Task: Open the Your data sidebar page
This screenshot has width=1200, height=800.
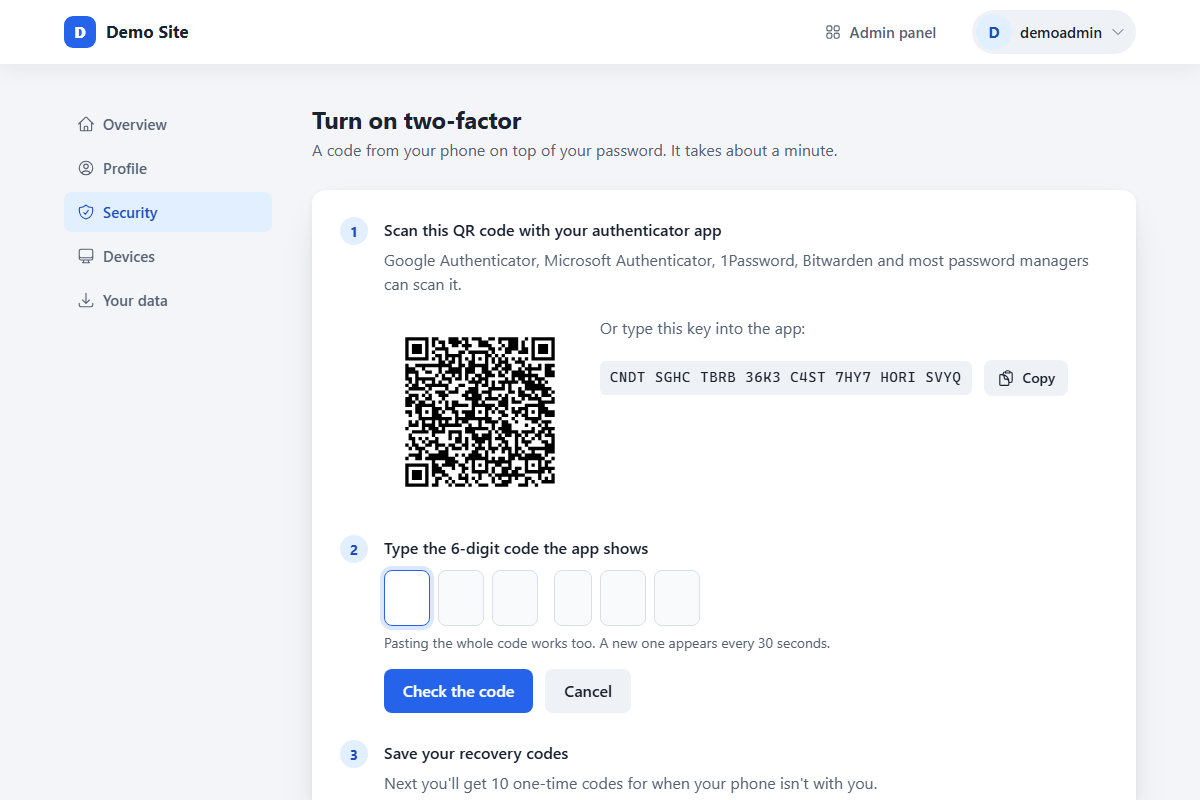Action: (168, 301)
